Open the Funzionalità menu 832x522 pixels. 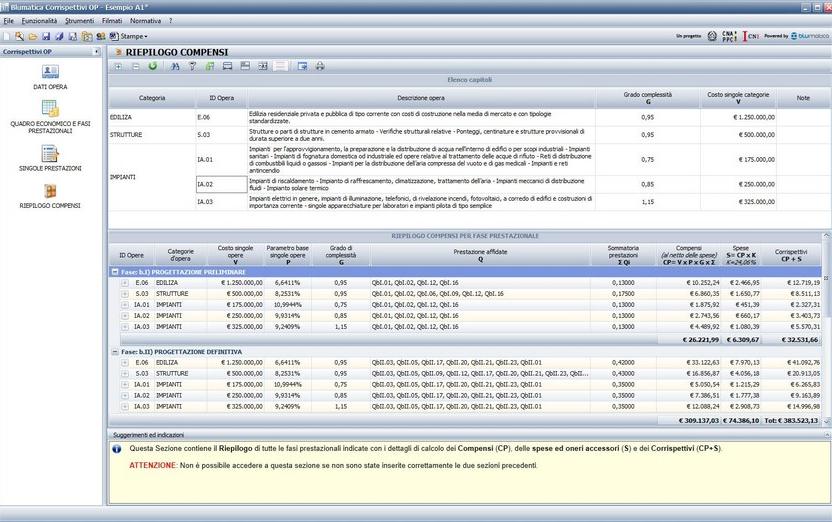pos(39,20)
